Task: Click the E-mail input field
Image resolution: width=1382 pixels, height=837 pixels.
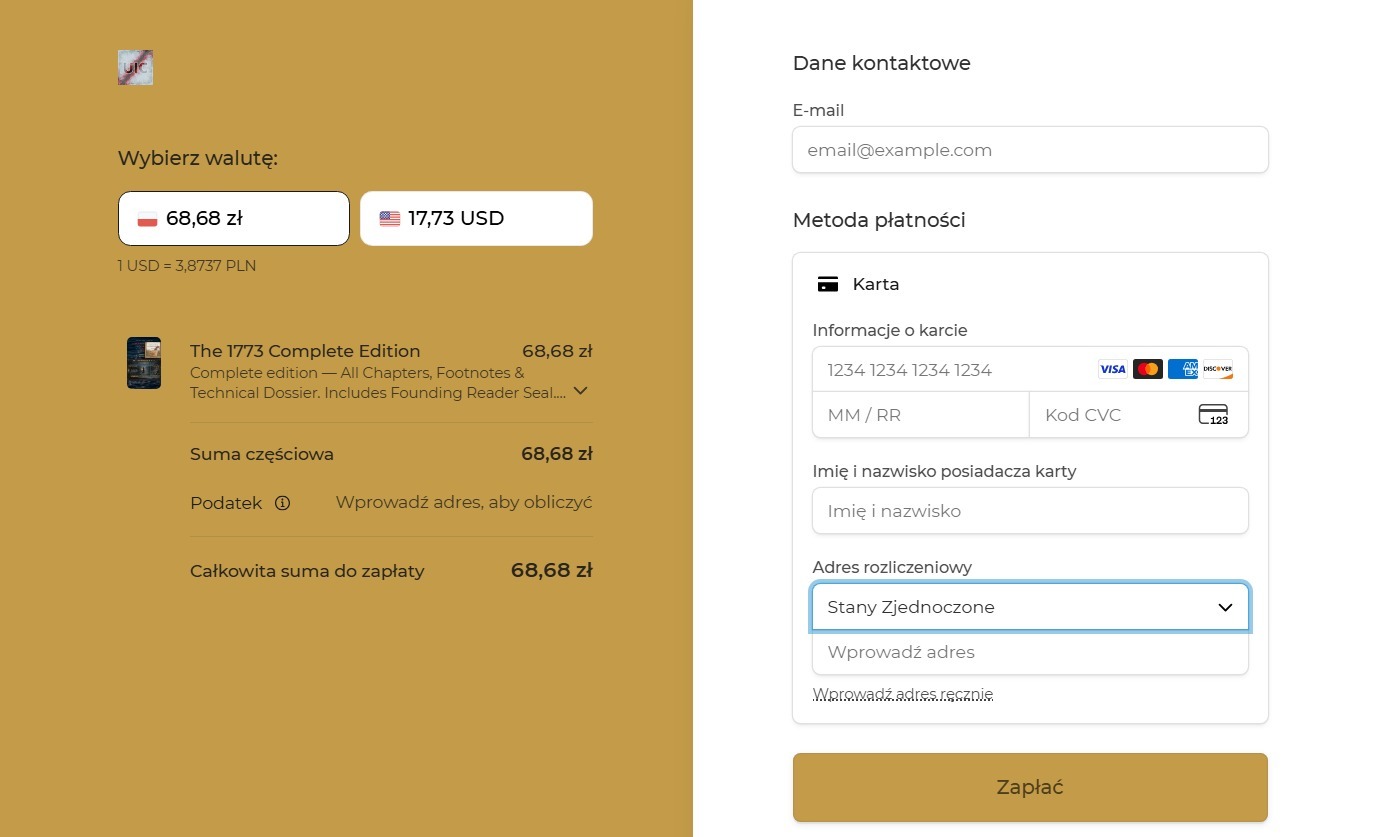Action: [1030, 150]
